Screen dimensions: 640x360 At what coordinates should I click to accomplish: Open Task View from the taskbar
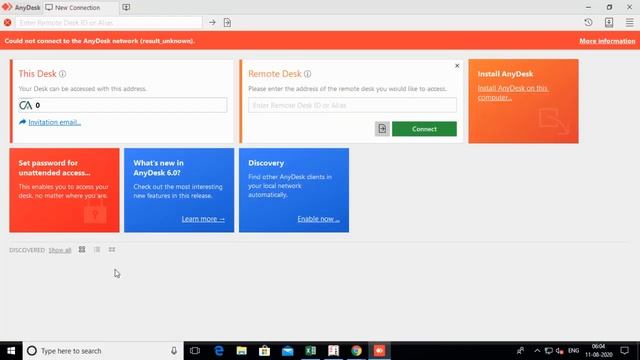pyautogui.click(x=195, y=351)
